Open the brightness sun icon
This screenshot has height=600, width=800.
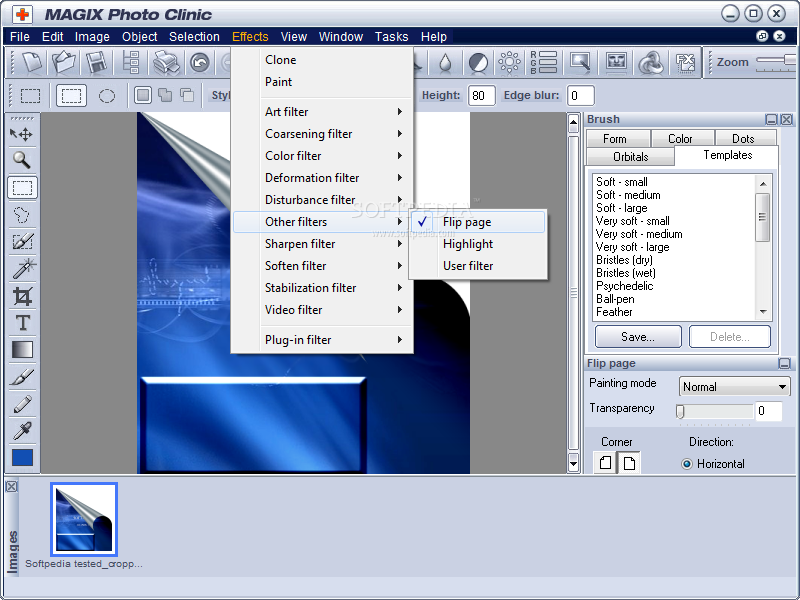(x=509, y=63)
